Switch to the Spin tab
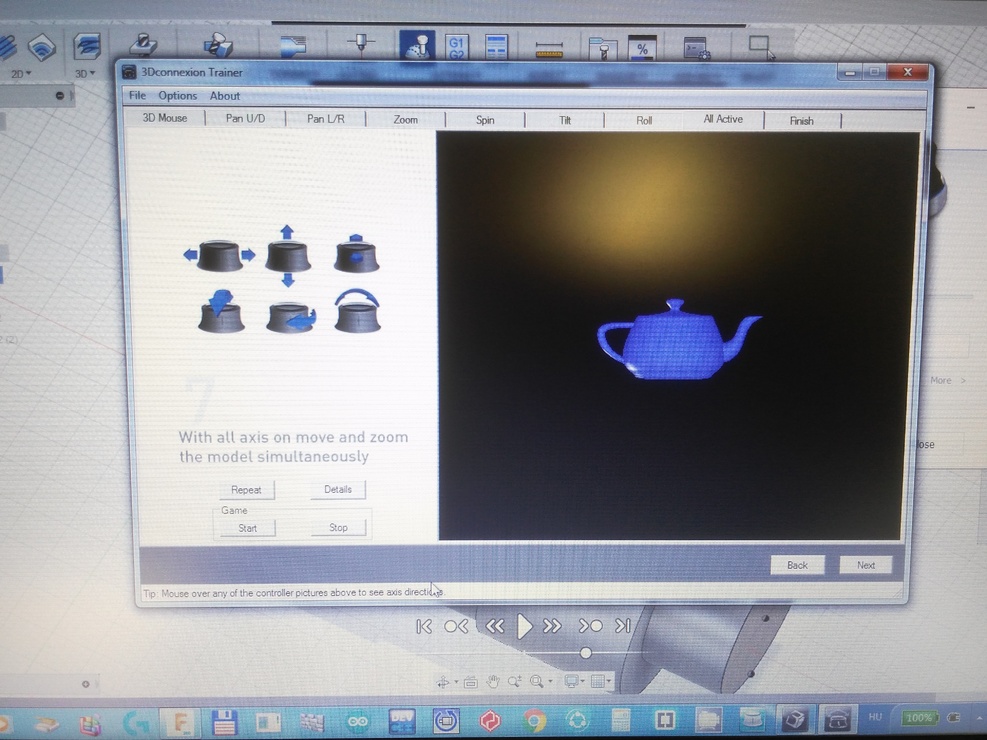Viewport: 987px width, 740px height. point(485,120)
